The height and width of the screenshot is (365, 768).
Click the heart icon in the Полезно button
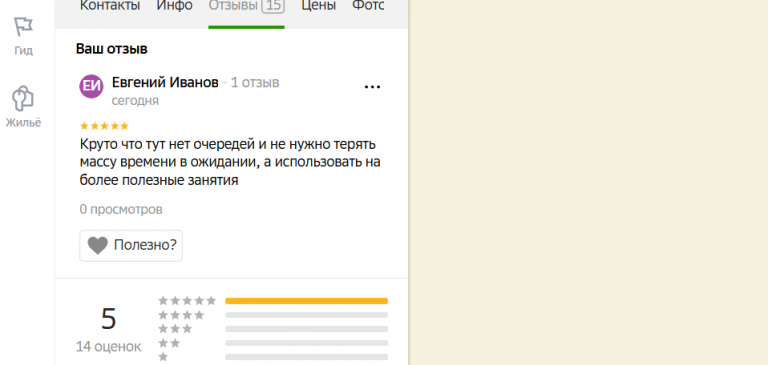[x=97, y=245]
